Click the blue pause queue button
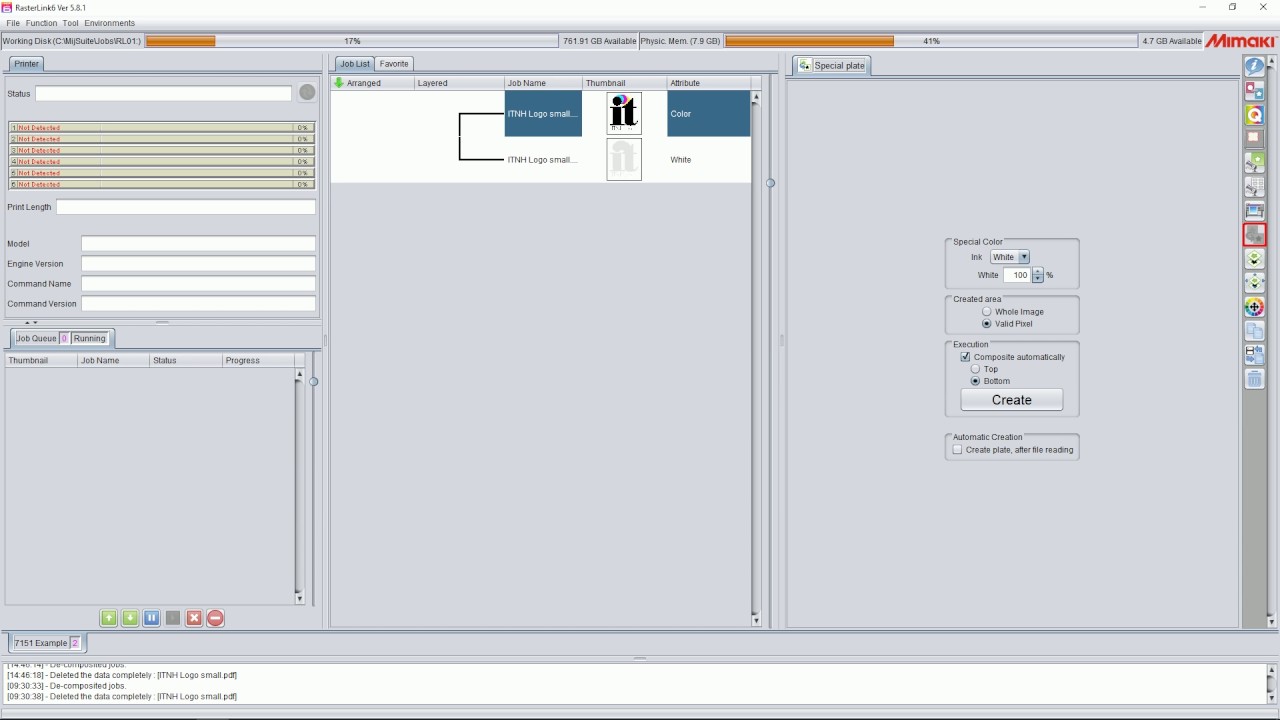 click(x=151, y=618)
